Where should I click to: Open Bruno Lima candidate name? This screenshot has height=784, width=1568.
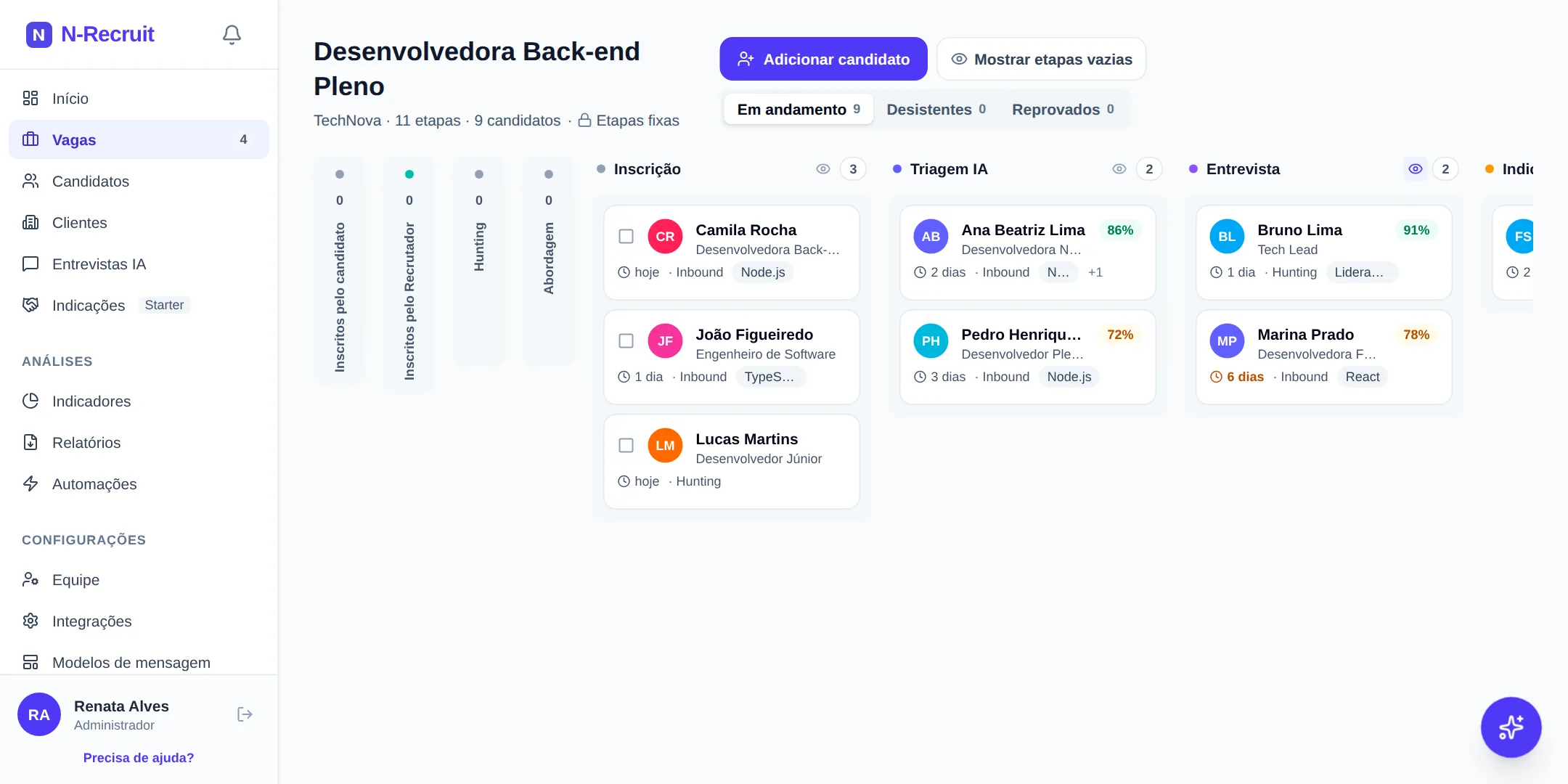click(1299, 230)
